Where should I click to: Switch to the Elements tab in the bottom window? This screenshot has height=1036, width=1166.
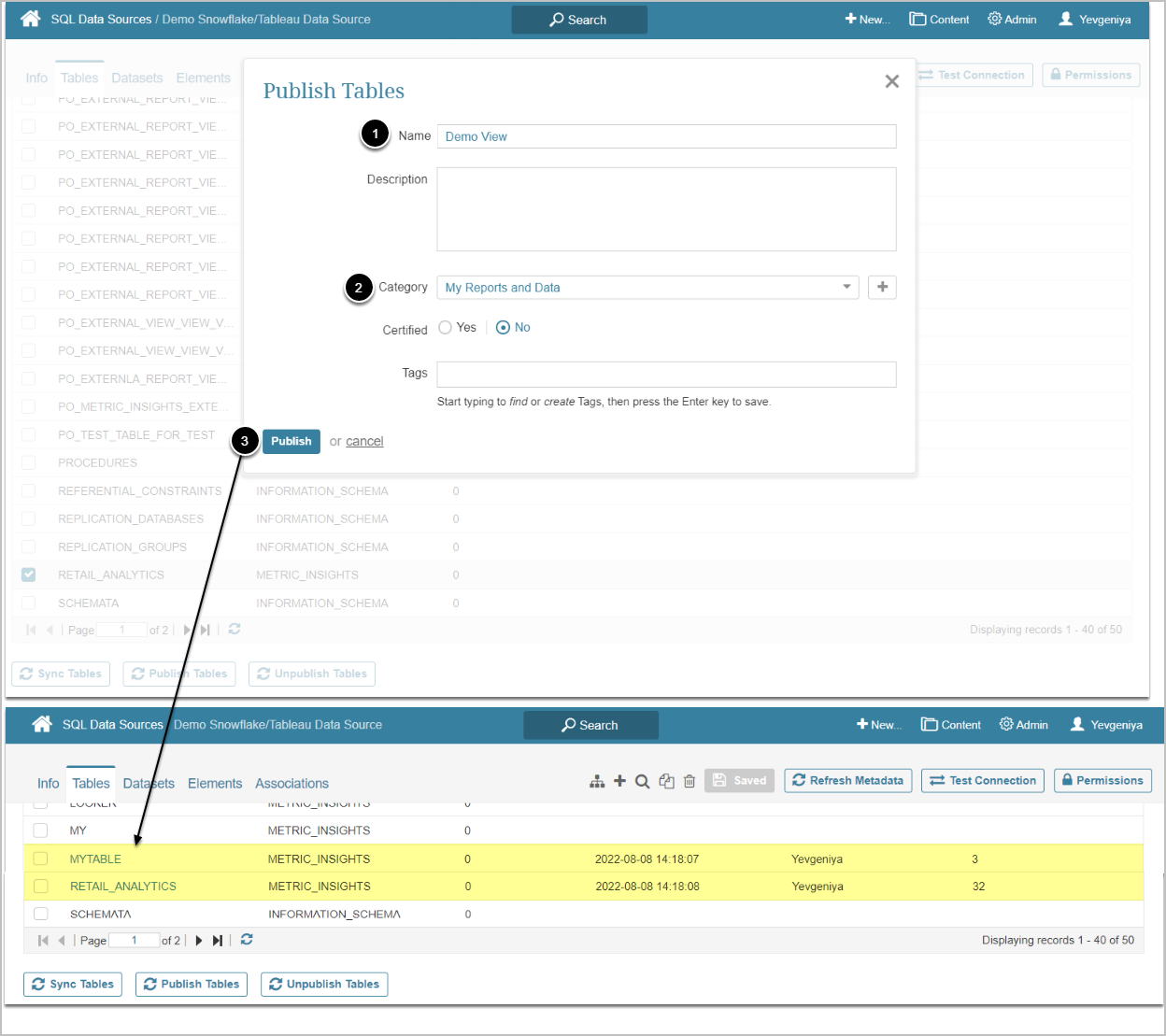[215, 784]
